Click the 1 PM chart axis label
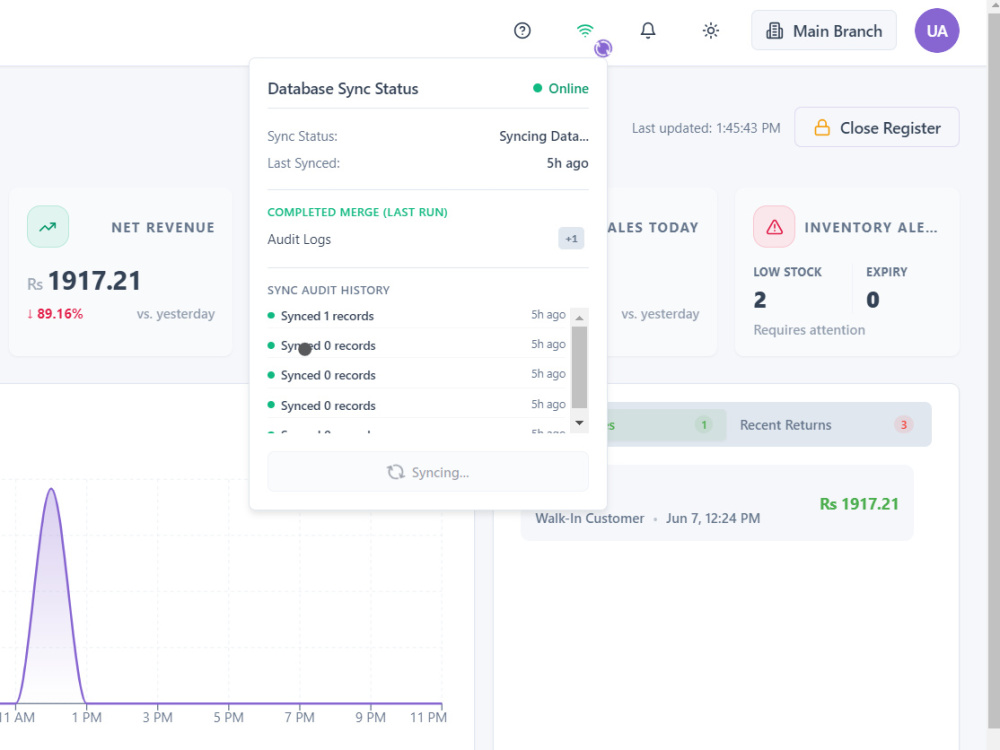The height and width of the screenshot is (750, 1000). (86, 717)
